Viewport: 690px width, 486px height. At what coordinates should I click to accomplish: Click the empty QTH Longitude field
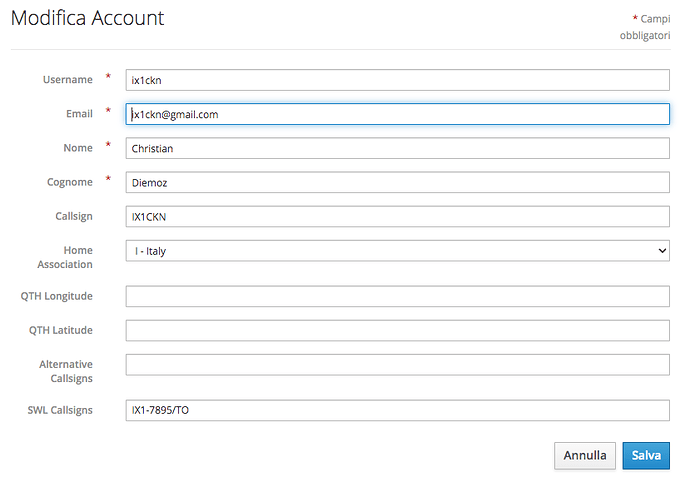(397, 296)
